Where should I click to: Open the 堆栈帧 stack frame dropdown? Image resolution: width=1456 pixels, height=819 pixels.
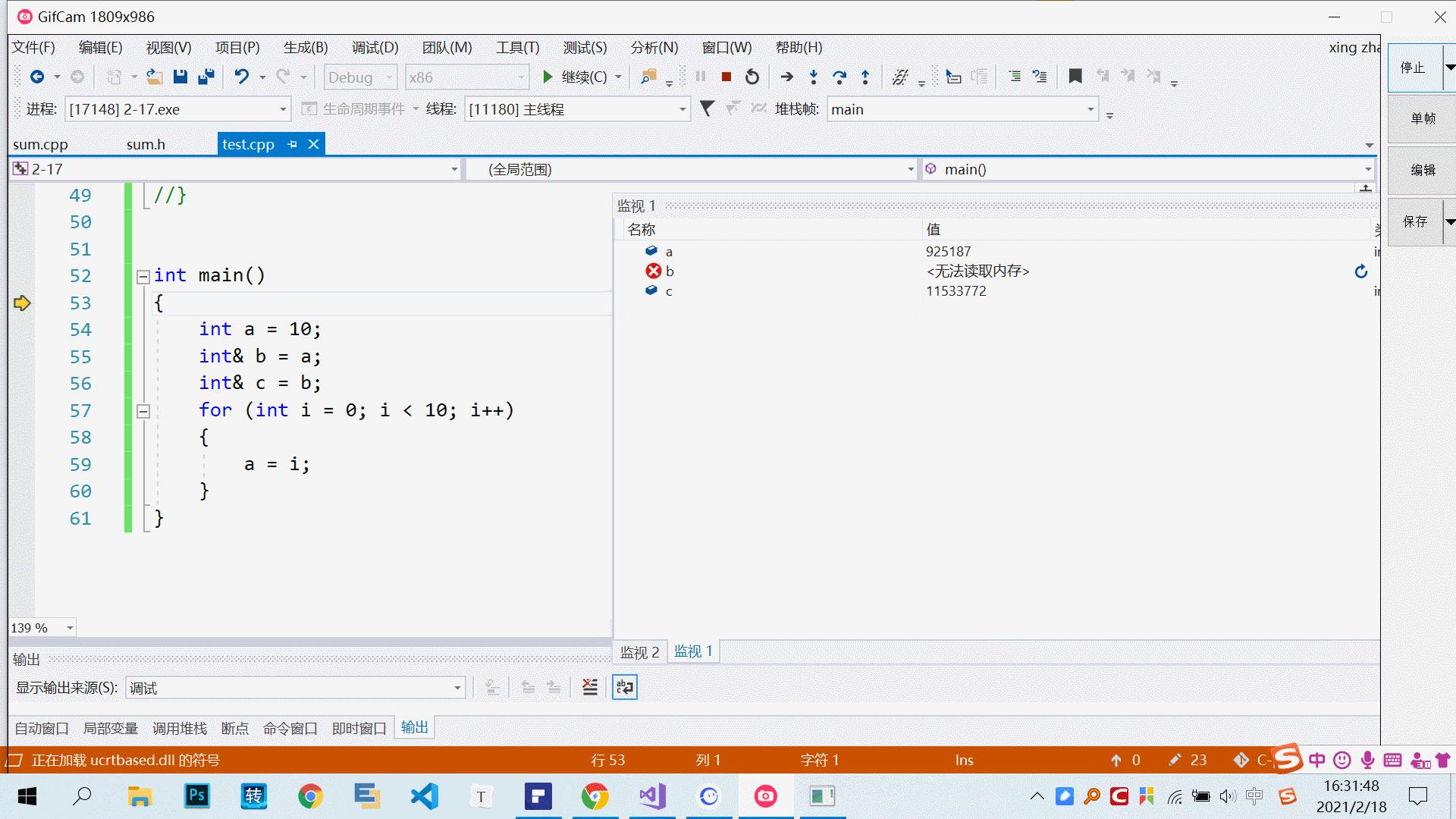tap(1090, 109)
